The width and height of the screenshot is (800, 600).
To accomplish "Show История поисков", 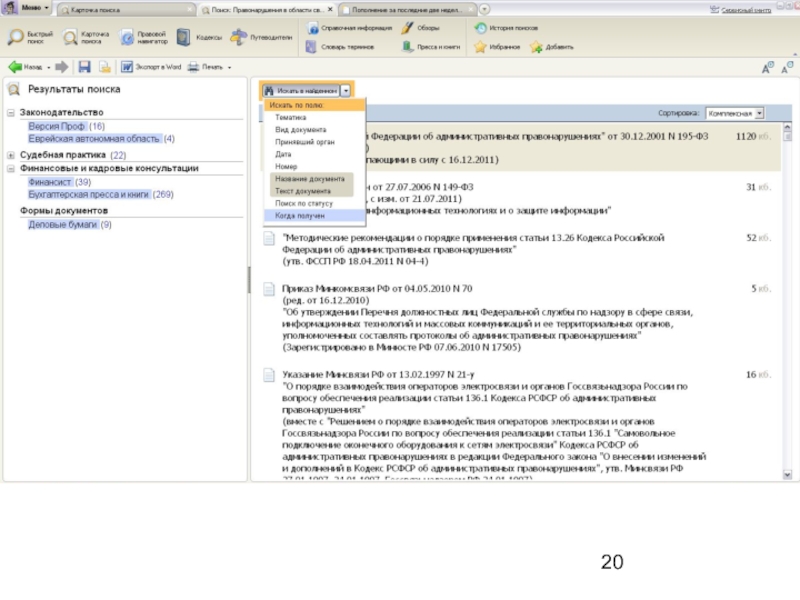I will (506, 28).
